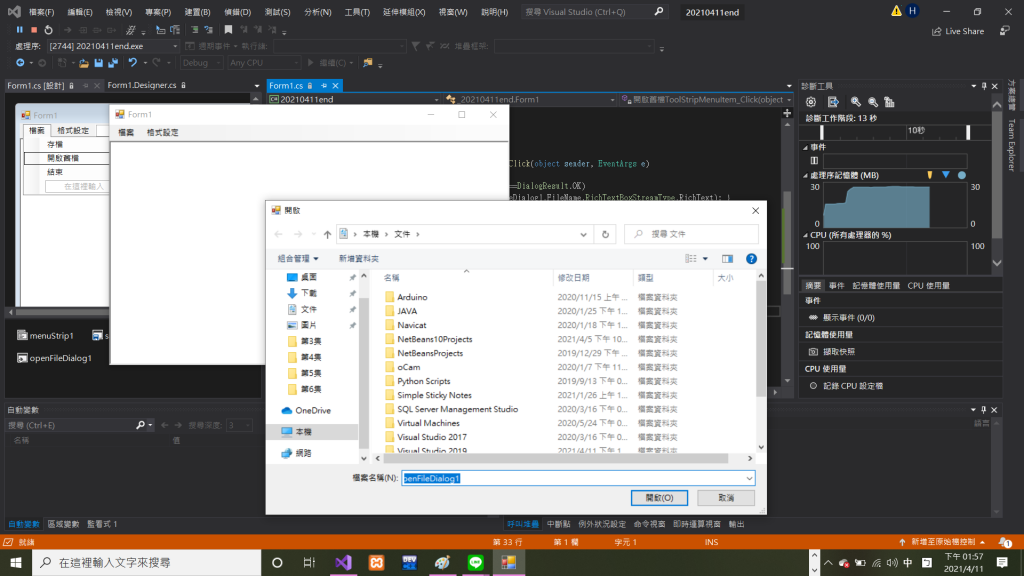Viewport: 1024px width, 576px height.
Task: Open Visual Studio from the taskbar
Action: (x=344, y=562)
